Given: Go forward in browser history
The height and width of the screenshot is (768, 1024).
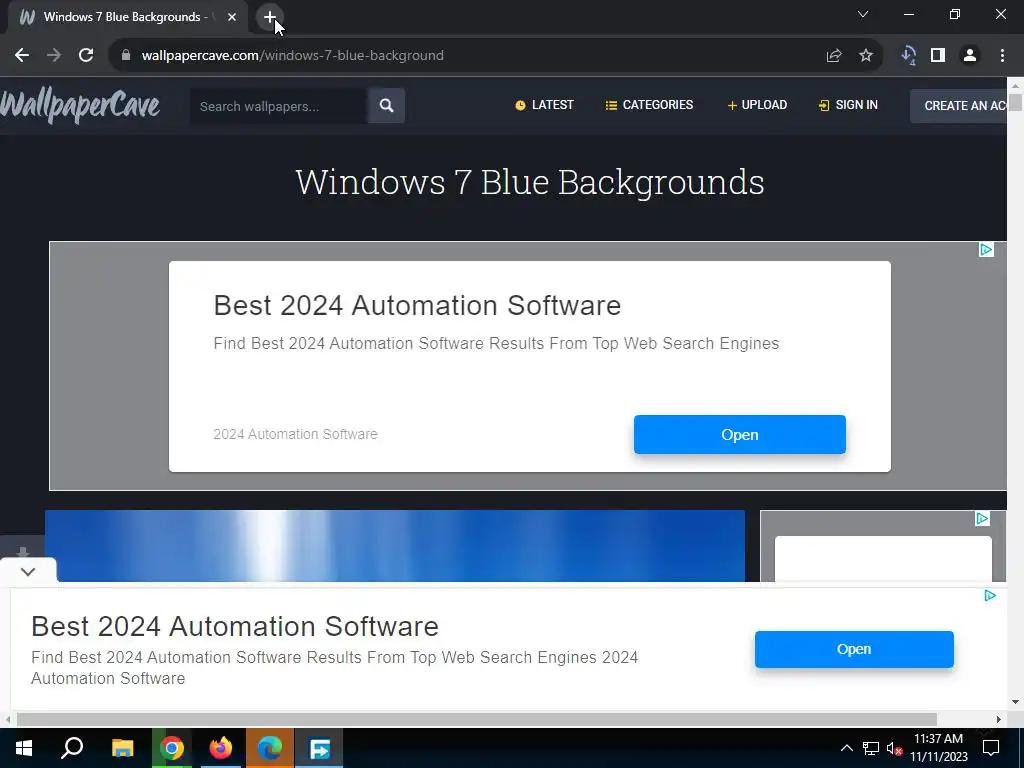Looking at the screenshot, I should (54, 56).
